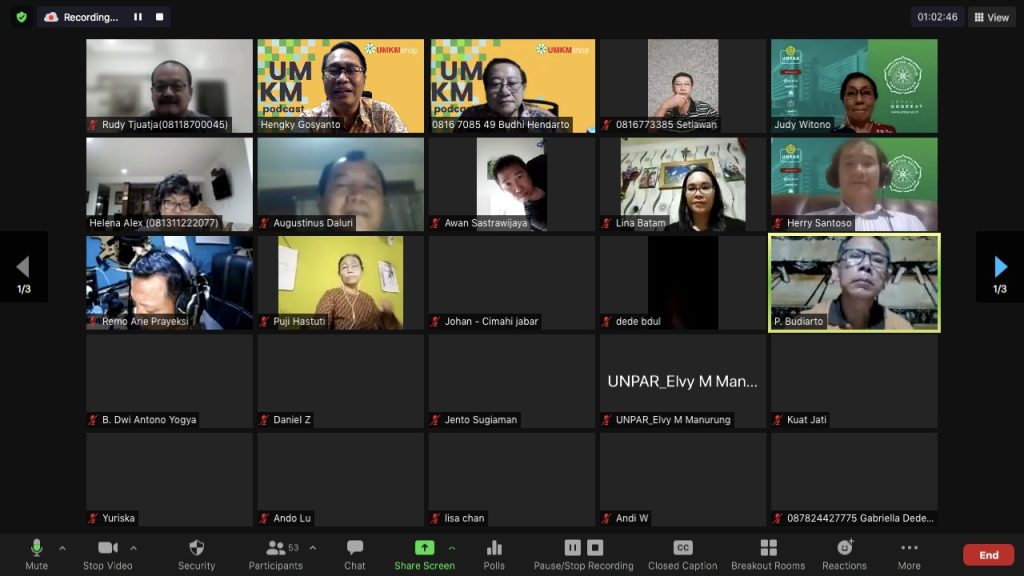Click the Closed Caption icon
Viewport: 1024px width, 576px height.
(x=683, y=548)
